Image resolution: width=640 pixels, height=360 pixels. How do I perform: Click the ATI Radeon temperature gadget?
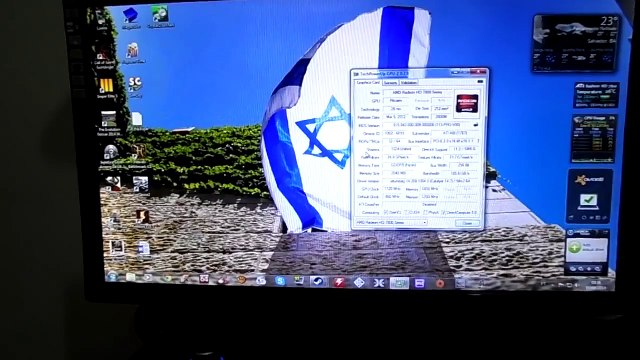(596, 95)
